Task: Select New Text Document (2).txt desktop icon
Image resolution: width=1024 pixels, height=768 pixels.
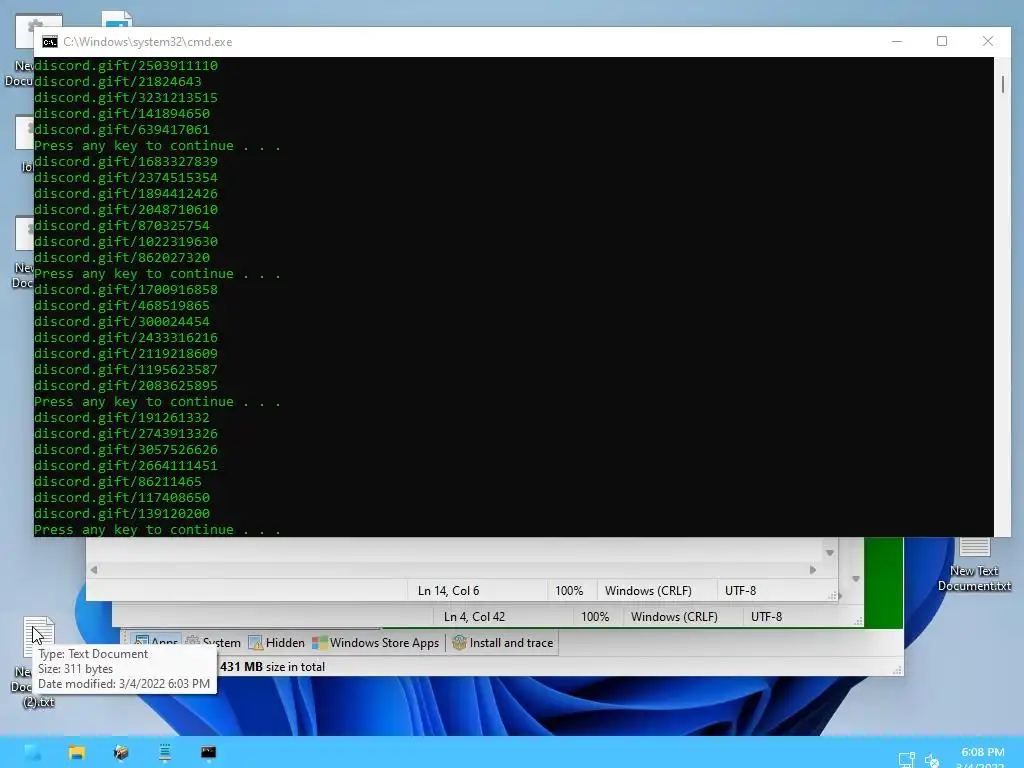Action: point(38,662)
